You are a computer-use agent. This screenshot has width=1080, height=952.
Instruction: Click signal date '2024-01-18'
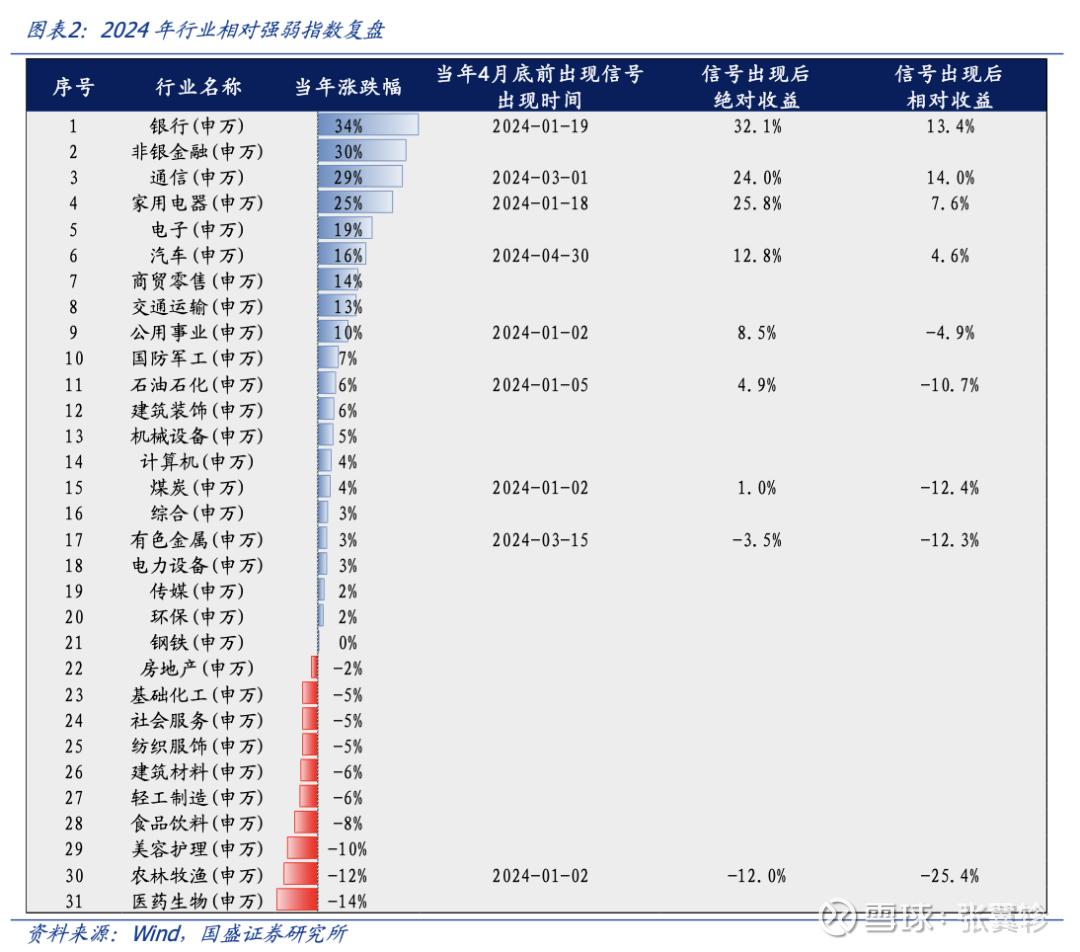click(540, 203)
